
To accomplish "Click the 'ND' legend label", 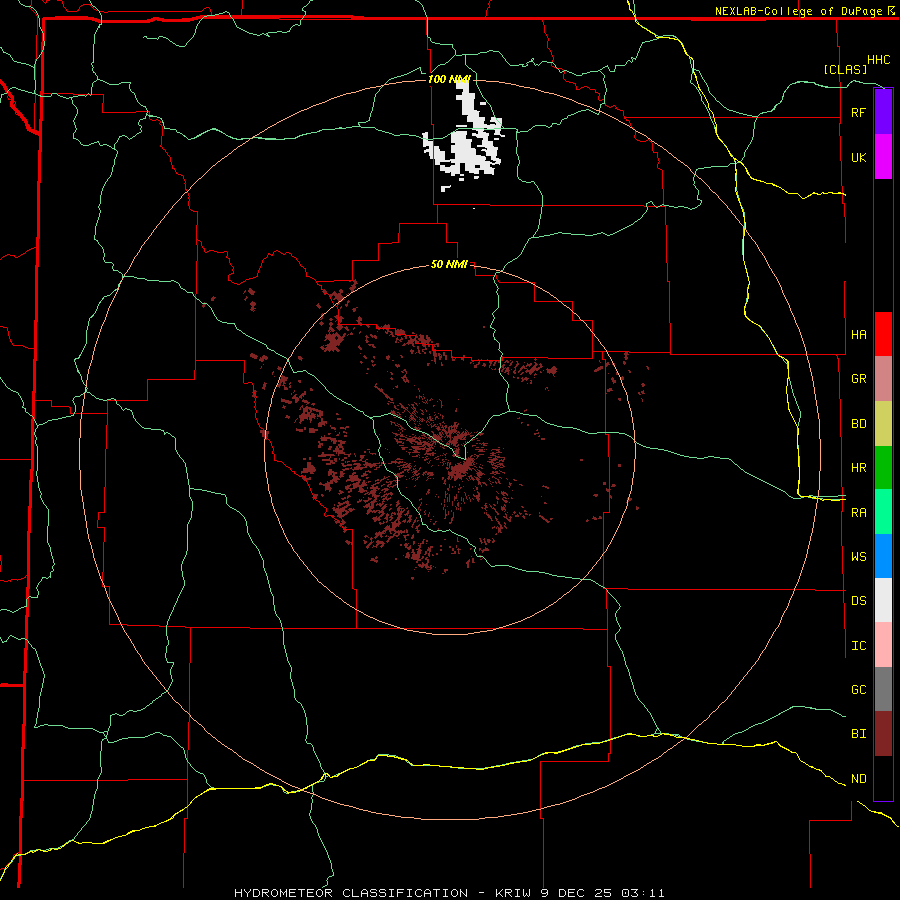I will pyautogui.click(x=858, y=779).
